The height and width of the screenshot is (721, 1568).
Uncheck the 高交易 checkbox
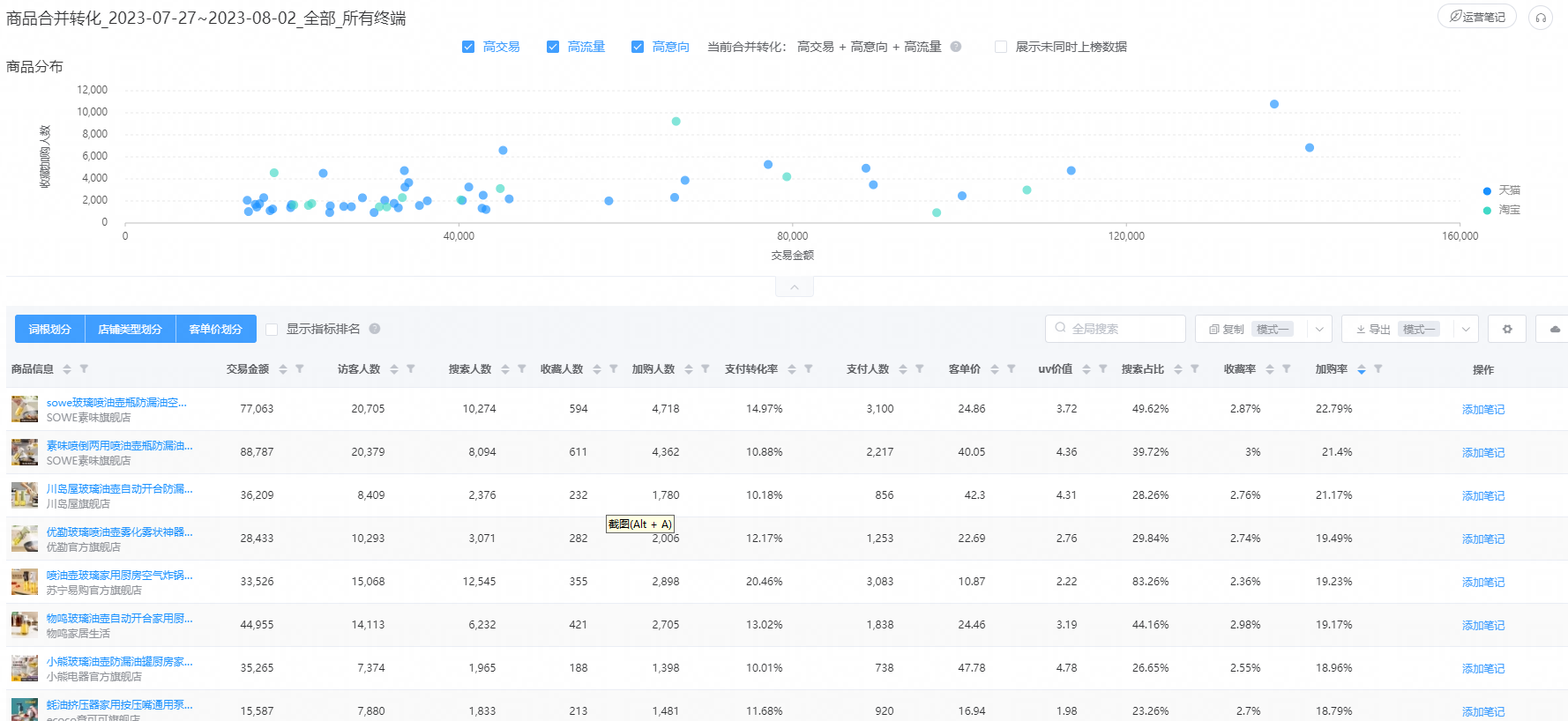468,47
